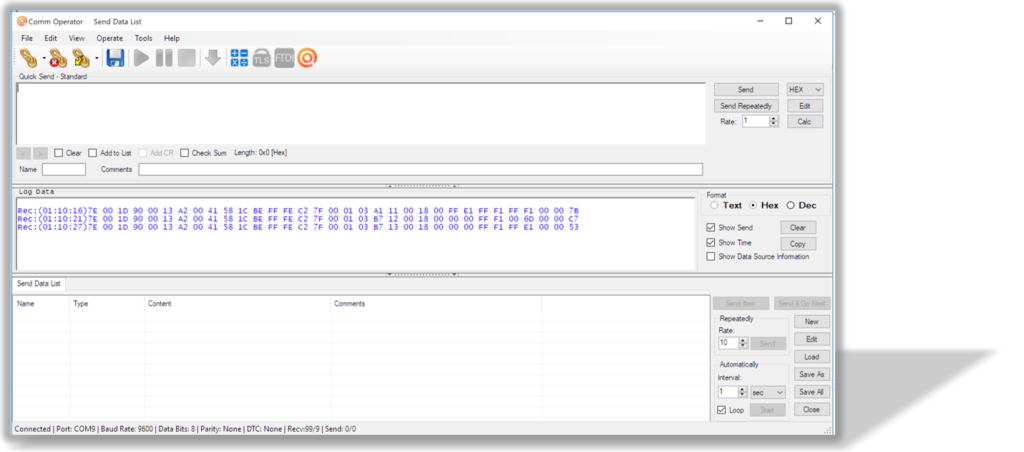Screen dimensions: 1024x452
Task: Open the Tools menu
Action: (144, 38)
